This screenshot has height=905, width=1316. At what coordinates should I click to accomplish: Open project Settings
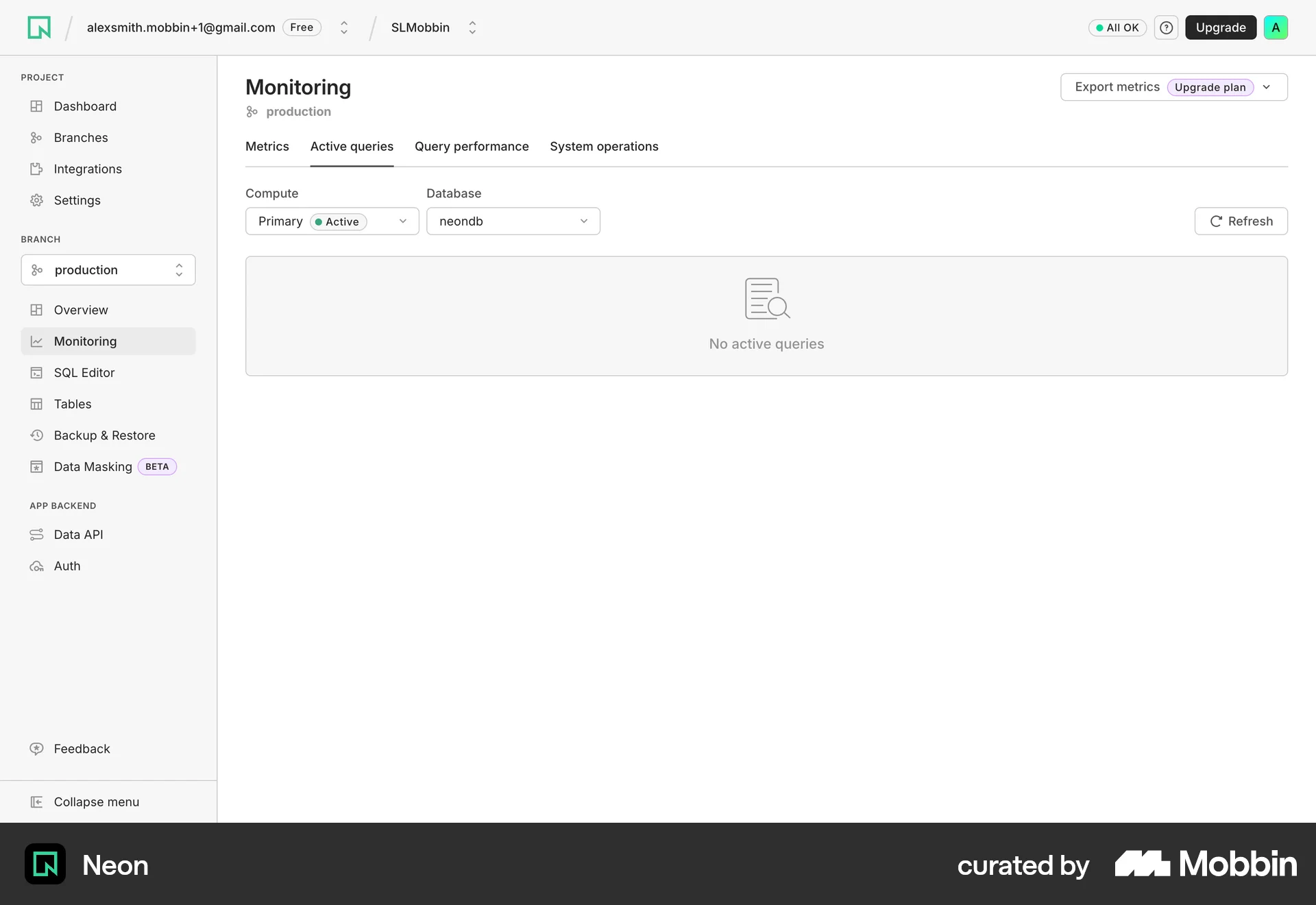108,200
